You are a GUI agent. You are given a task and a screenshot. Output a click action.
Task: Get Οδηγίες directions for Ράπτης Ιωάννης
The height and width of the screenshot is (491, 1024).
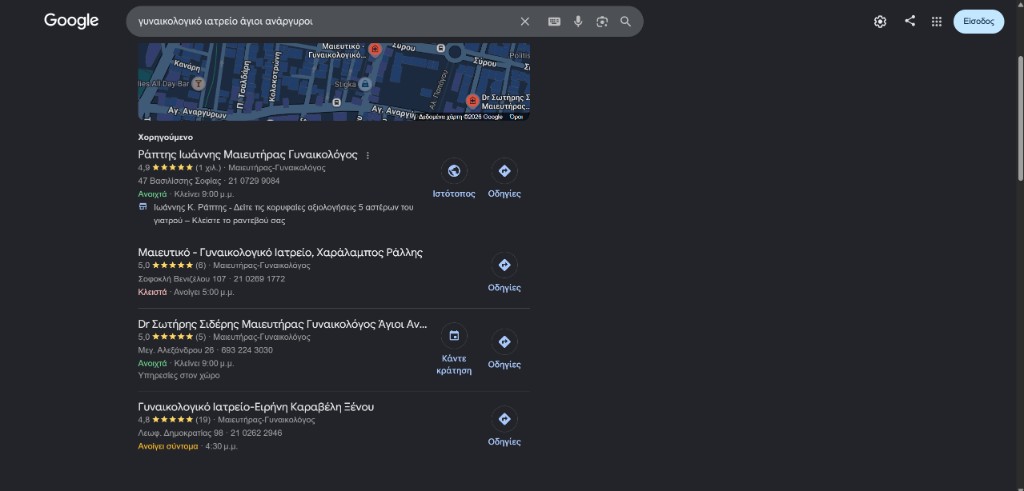click(x=504, y=171)
